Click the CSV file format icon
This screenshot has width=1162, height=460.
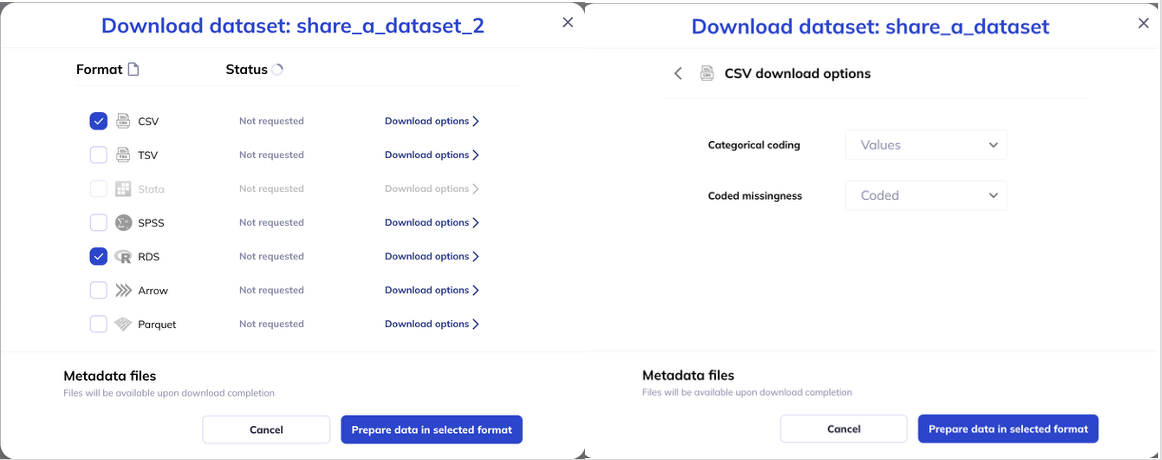click(x=123, y=121)
